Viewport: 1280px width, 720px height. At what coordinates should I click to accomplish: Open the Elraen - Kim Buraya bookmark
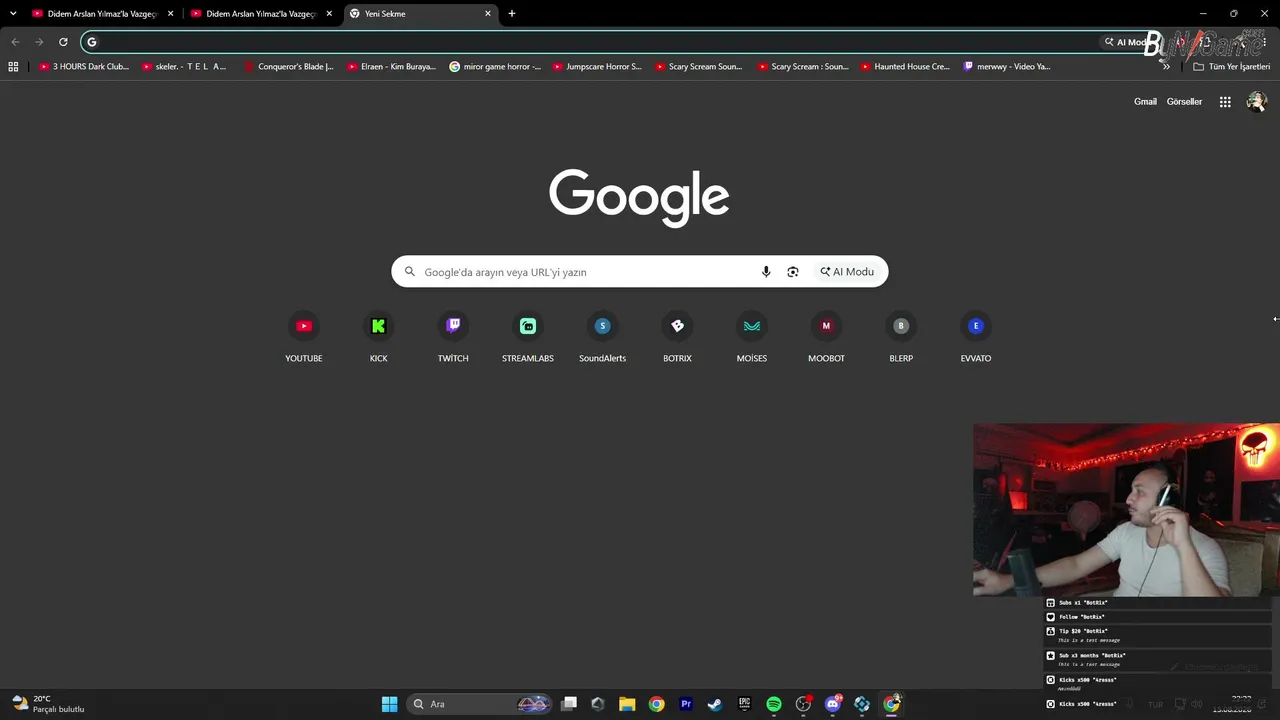[x=391, y=67]
